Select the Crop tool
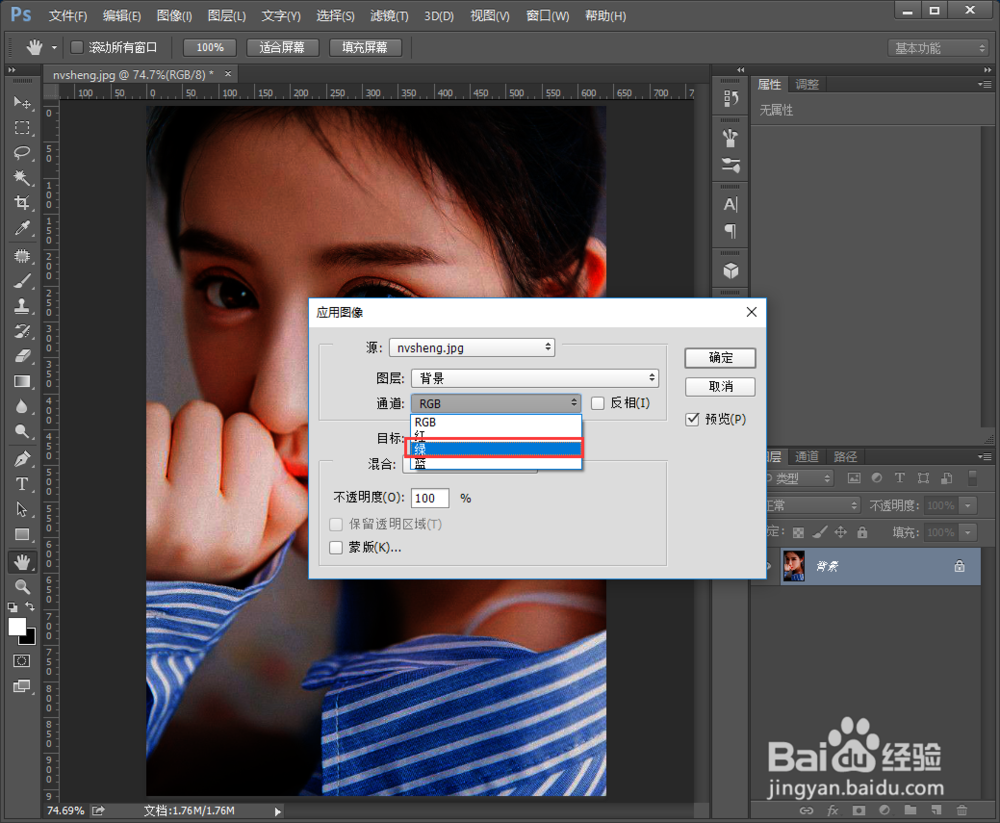 [22, 203]
